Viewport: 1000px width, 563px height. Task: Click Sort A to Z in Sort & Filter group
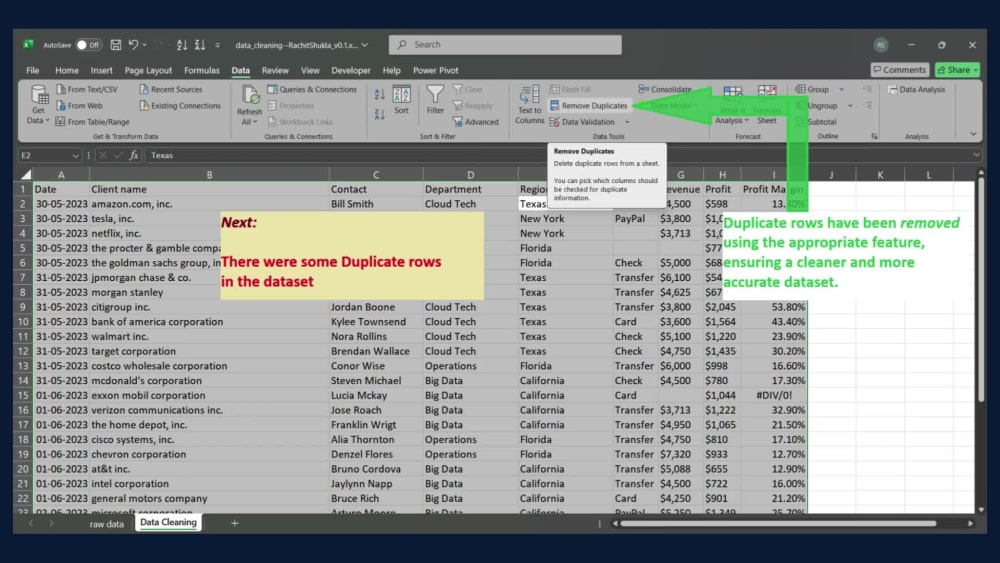[379, 94]
